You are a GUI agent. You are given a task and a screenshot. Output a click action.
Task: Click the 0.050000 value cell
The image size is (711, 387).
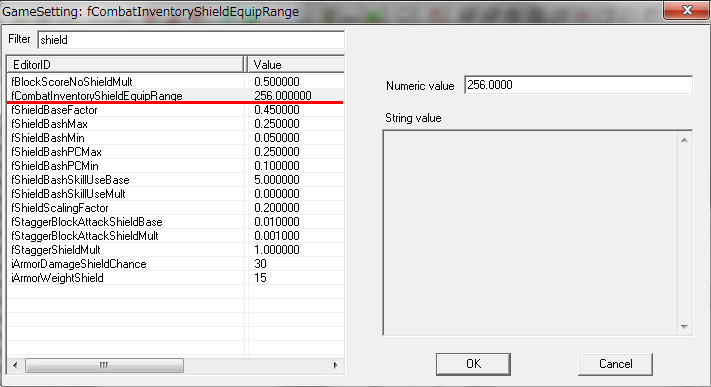(277, 138)
